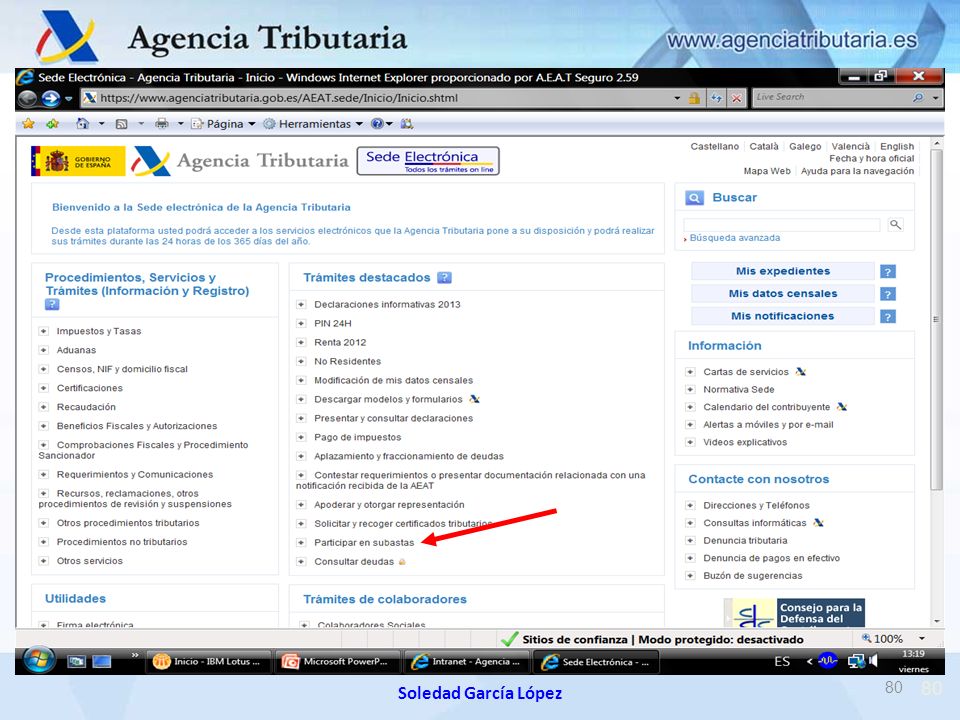960x720 pixels.
Task: Click help icon under Procedimientos, Servicios y Trámites
Action: tap(52, 304)
